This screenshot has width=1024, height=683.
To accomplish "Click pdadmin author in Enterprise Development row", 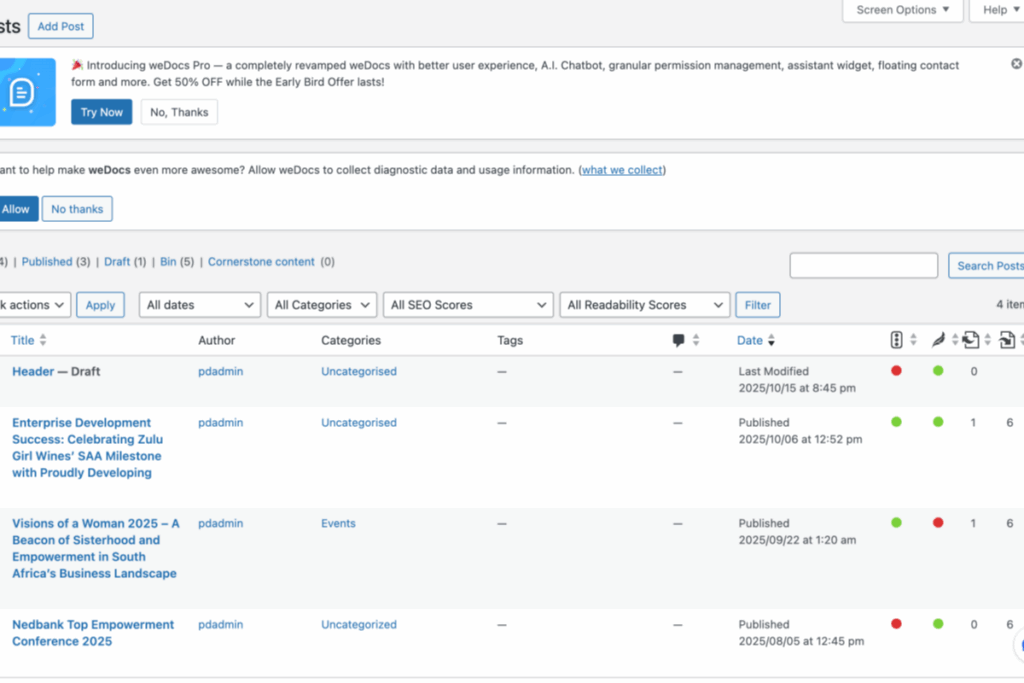I will click(x=221, y=422).
